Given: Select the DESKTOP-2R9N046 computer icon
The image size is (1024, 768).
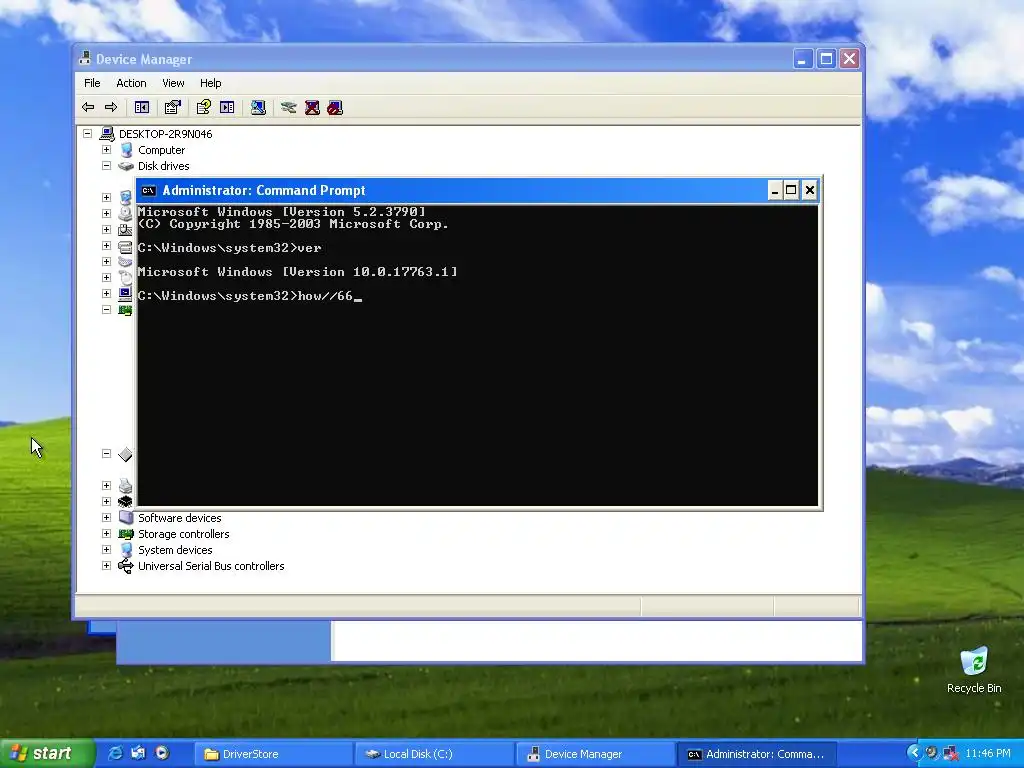Looking at the screenshot, I should pos(106,134).
